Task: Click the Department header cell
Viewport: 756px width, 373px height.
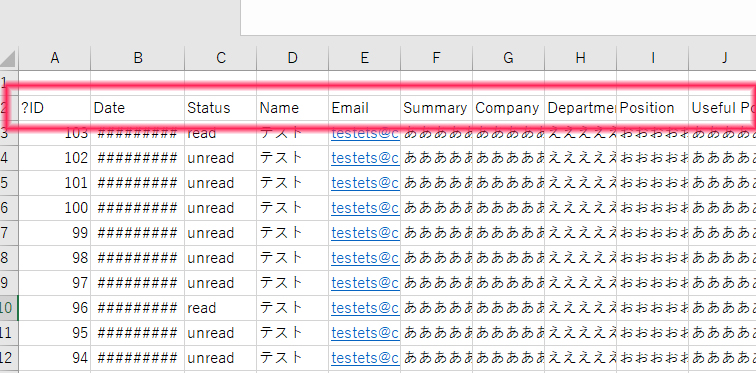Action: point(580,108)
